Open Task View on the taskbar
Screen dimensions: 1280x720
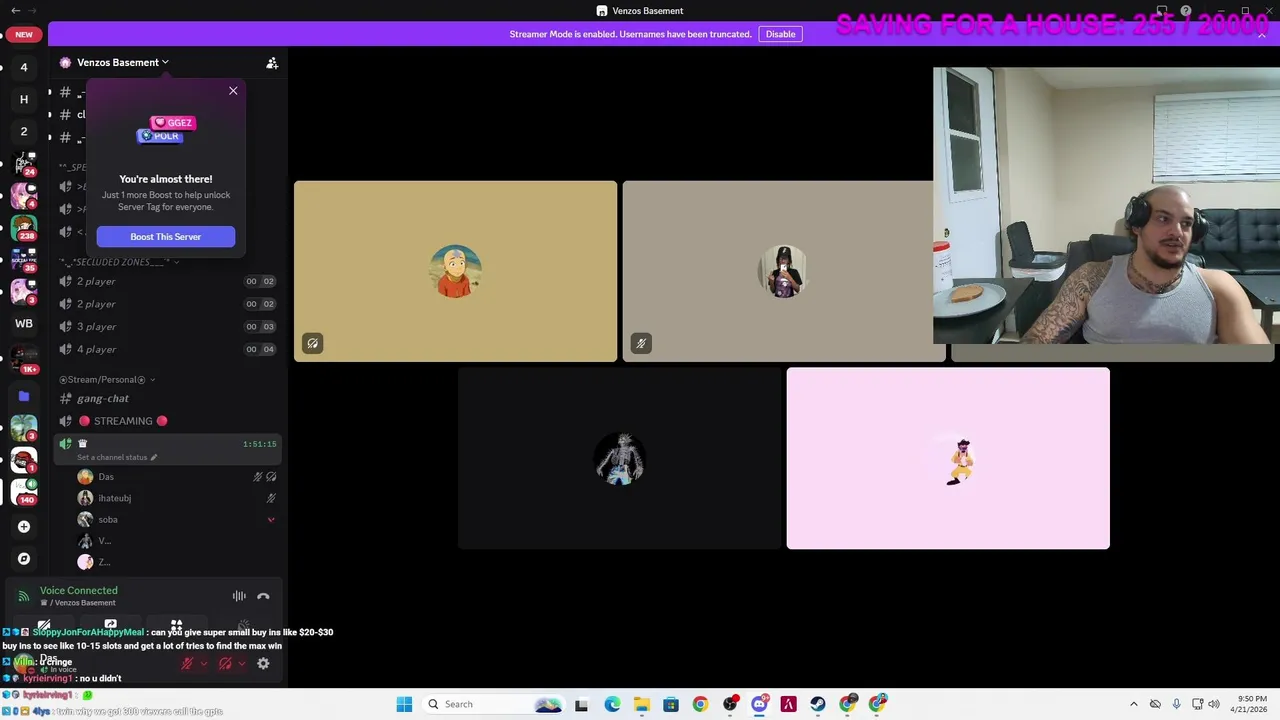coord(581,704)
